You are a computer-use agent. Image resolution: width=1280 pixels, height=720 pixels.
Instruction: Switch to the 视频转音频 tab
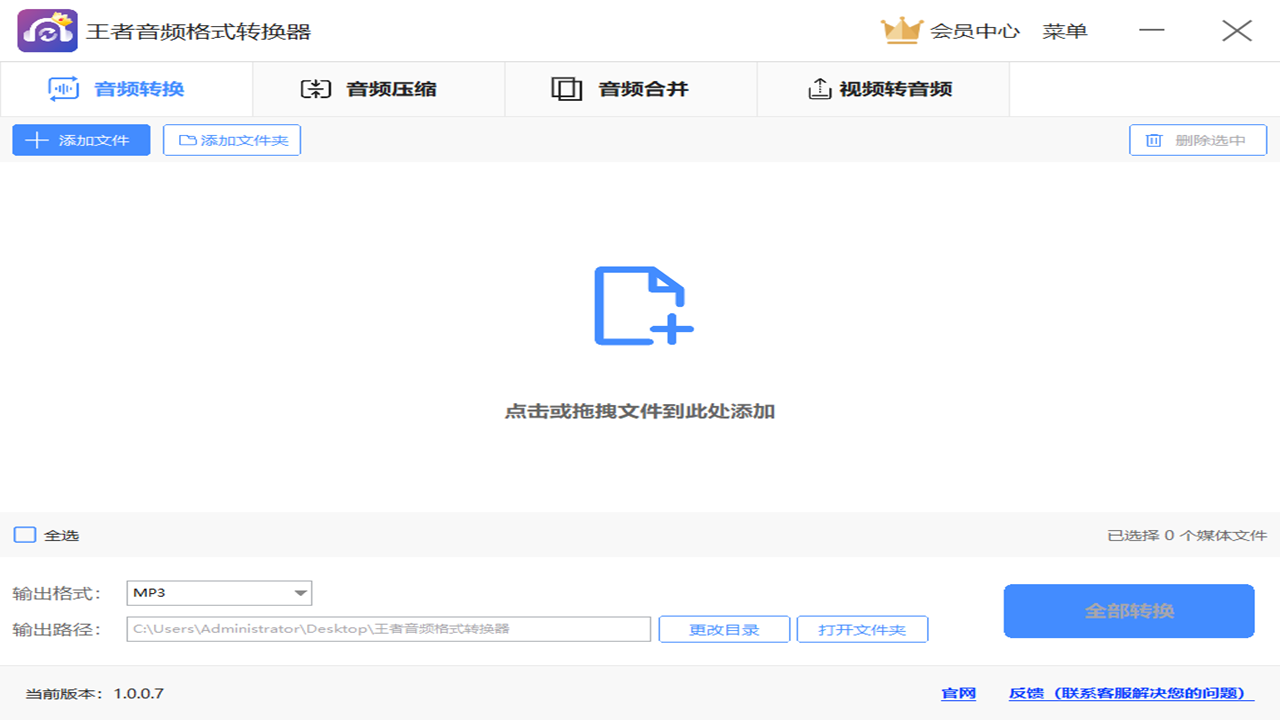[884, 88]
